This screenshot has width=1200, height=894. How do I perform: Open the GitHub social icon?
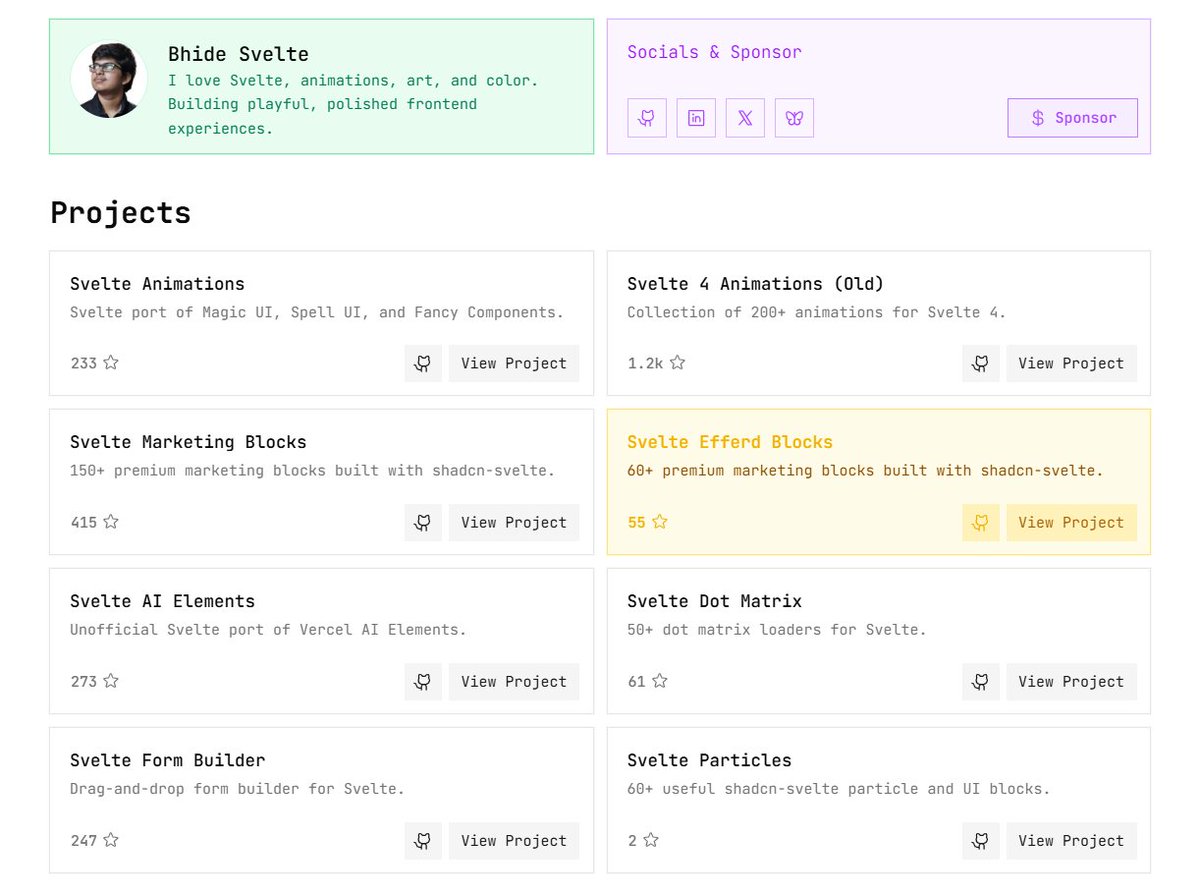tap(647, 118)
